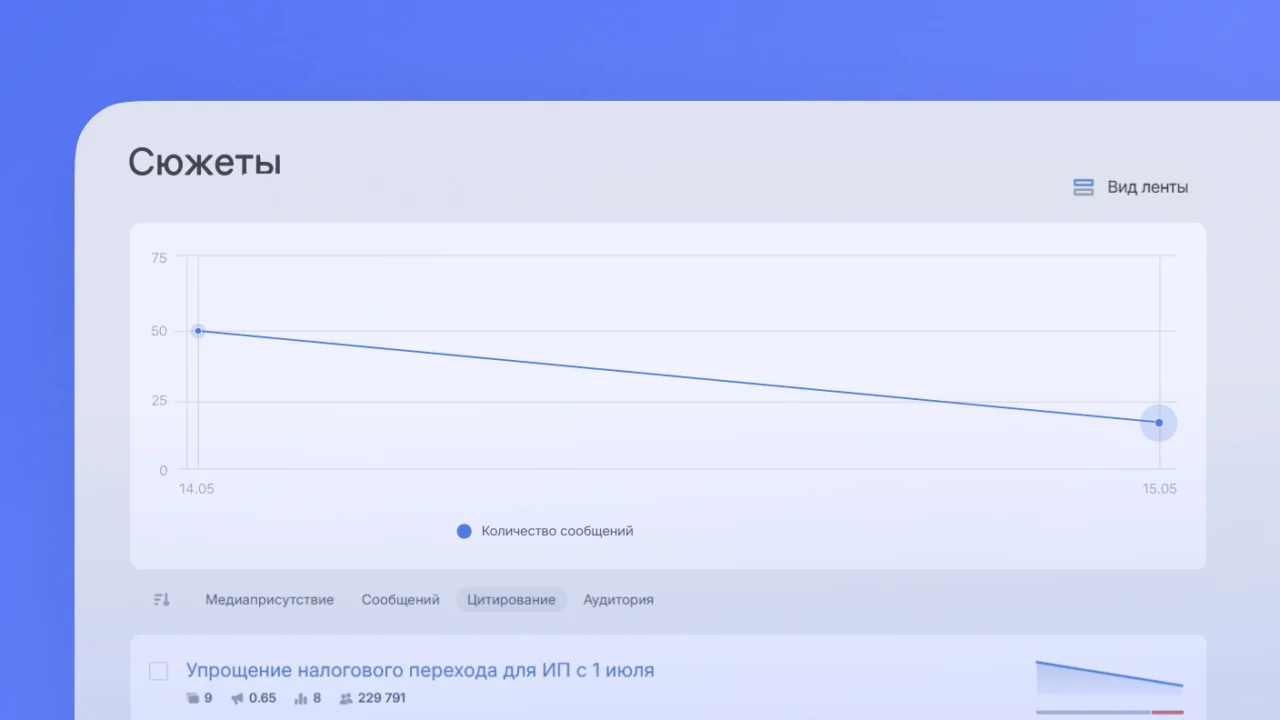Click the Сюжеты page heading
Image resolution: width=1280 pixels, height=720 pixels.
point(205,162)
